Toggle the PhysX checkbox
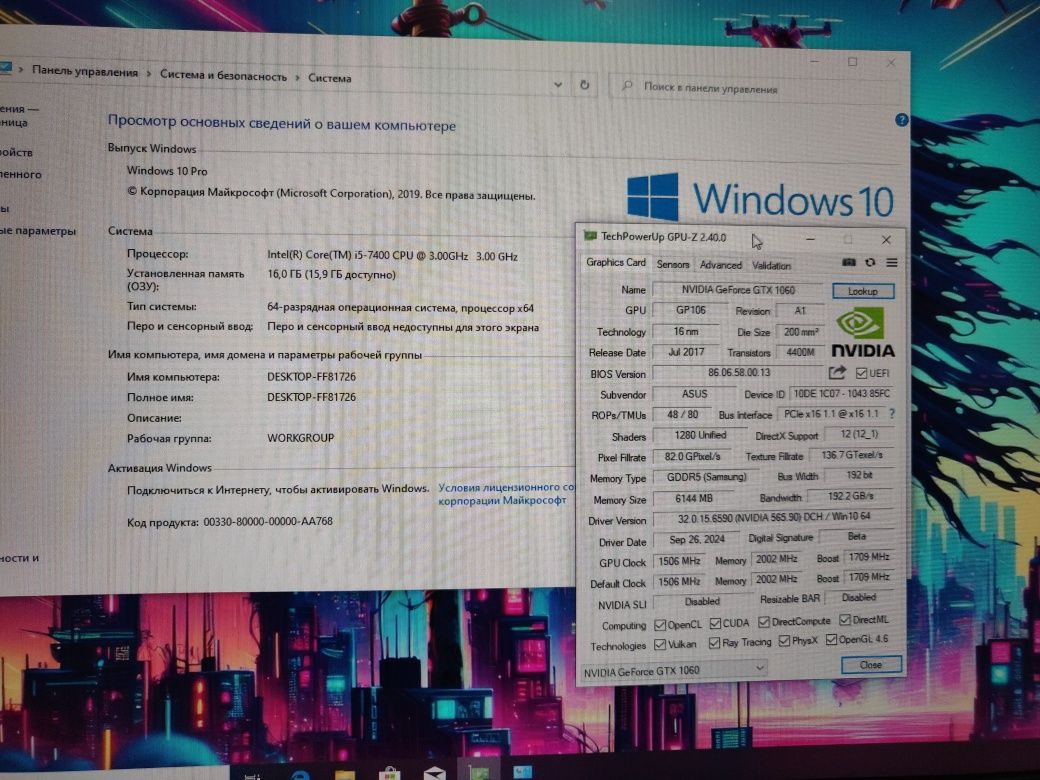The image size is (1040, 780). pyautogui.click(x=784, y=641)
